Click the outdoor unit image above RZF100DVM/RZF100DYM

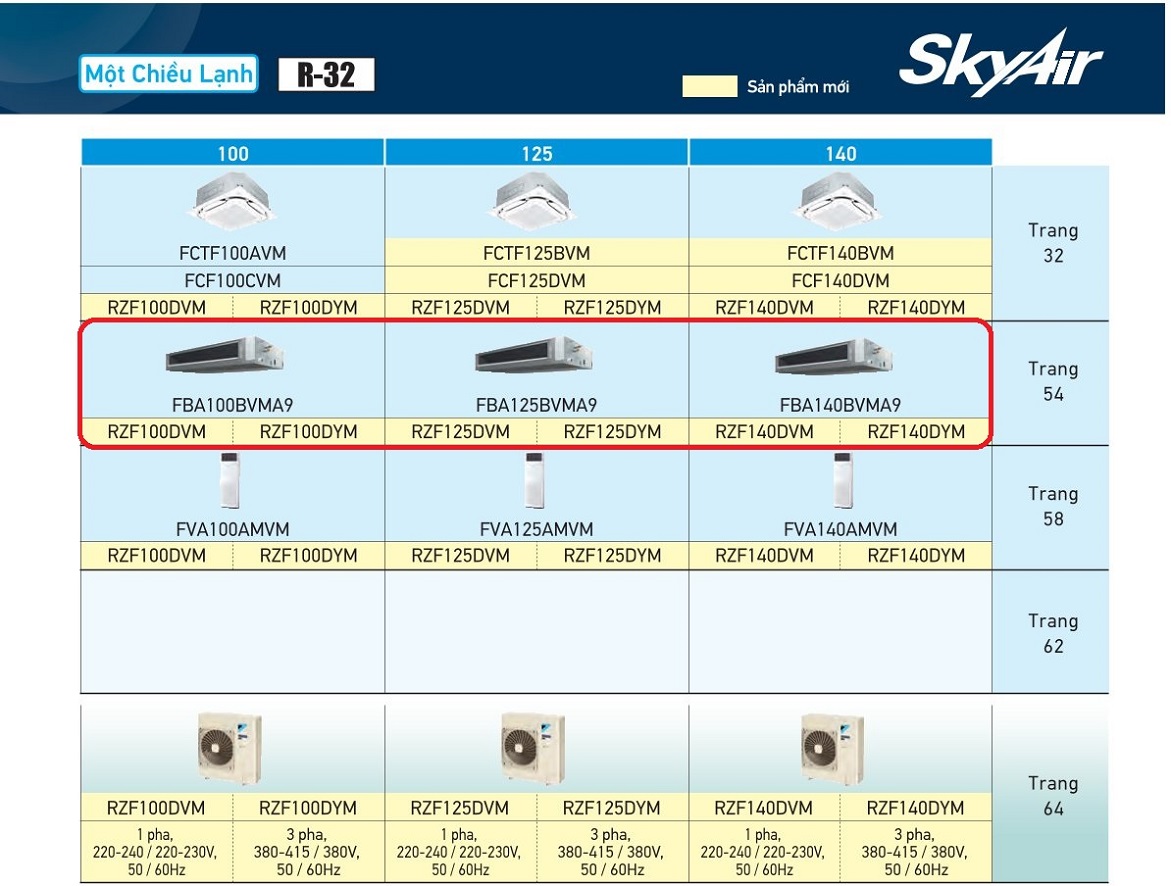click(229, 749)
